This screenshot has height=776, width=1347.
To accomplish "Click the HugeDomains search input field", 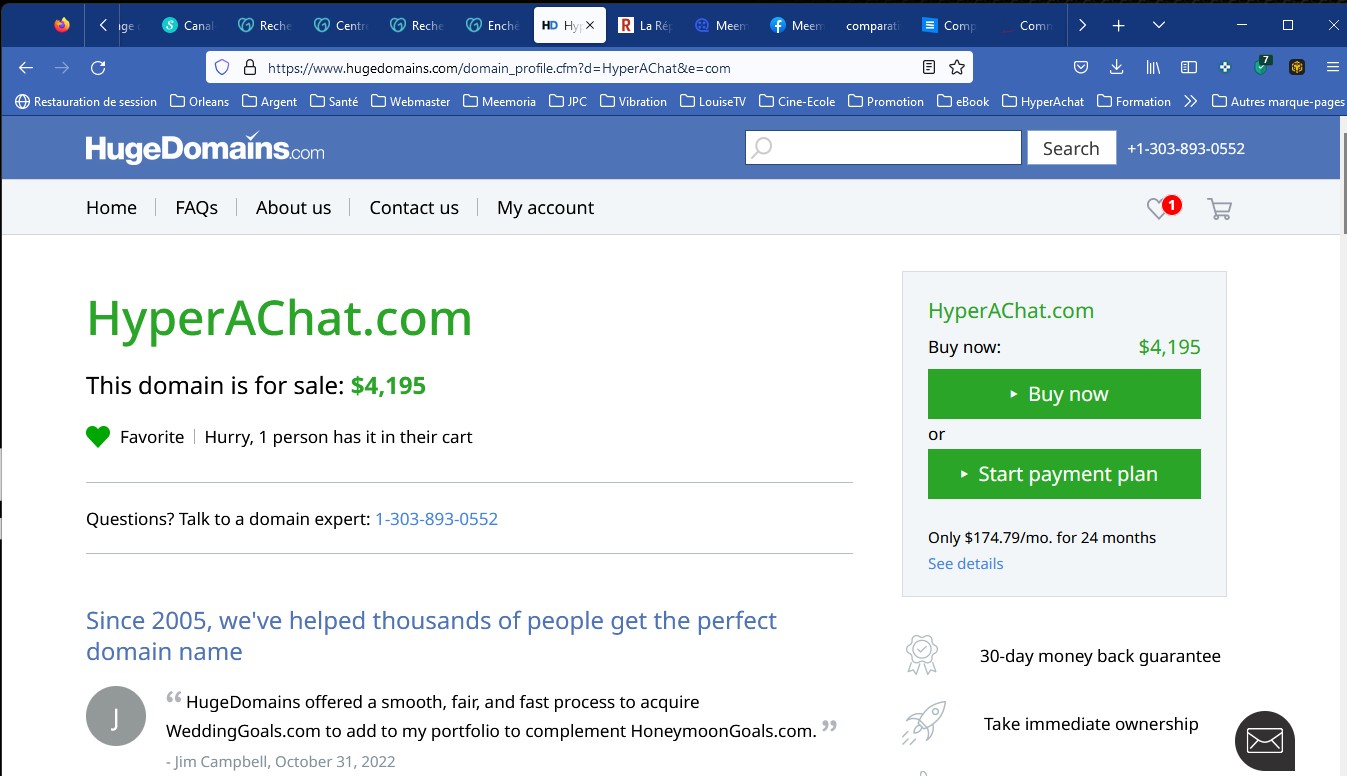I will (884, 148).
